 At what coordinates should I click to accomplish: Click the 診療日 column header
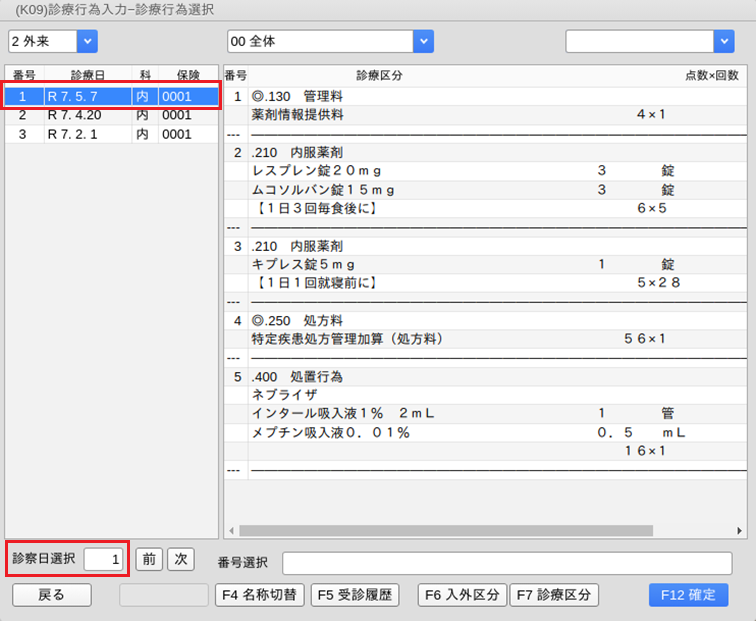(x=88, y=75)
